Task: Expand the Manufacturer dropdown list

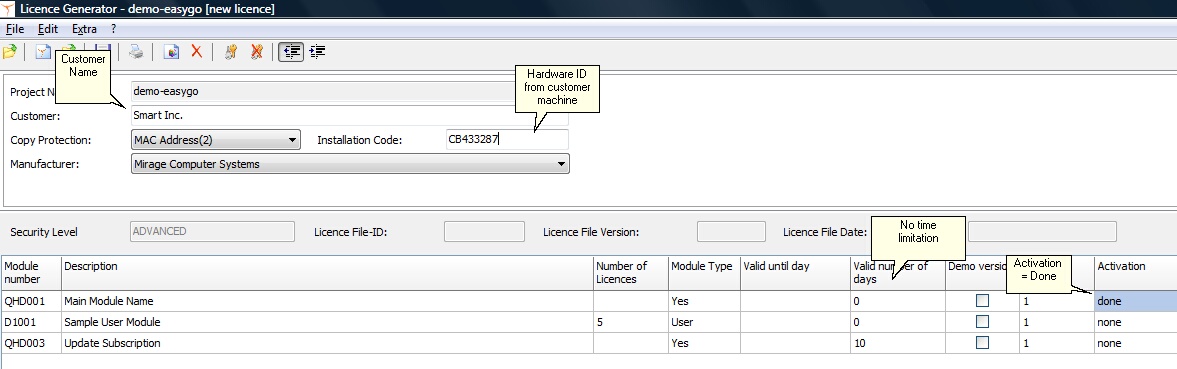Action: (x=351, y=164)
